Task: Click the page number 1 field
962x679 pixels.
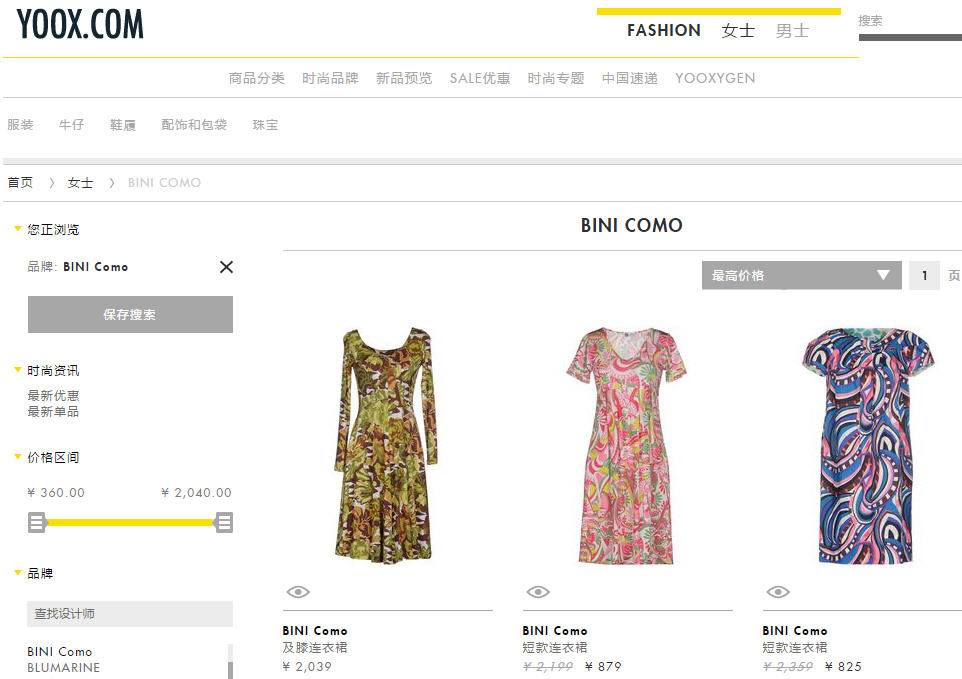Action: tap(924, 275)
